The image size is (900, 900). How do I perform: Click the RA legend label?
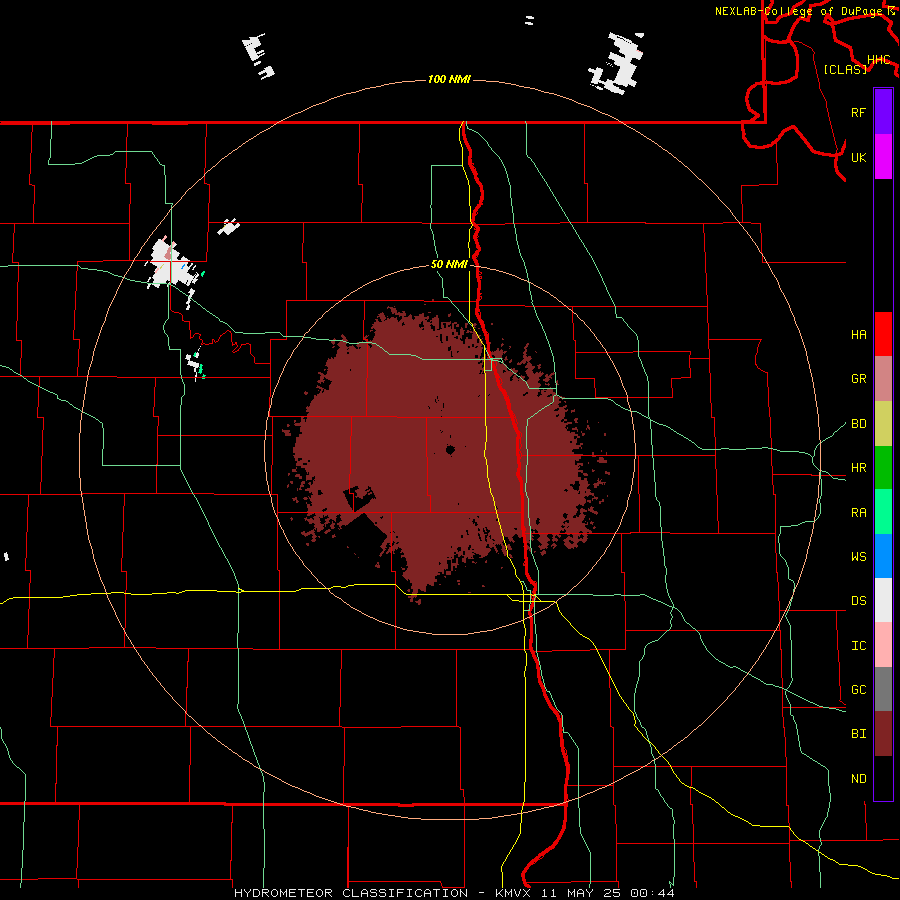858,512
